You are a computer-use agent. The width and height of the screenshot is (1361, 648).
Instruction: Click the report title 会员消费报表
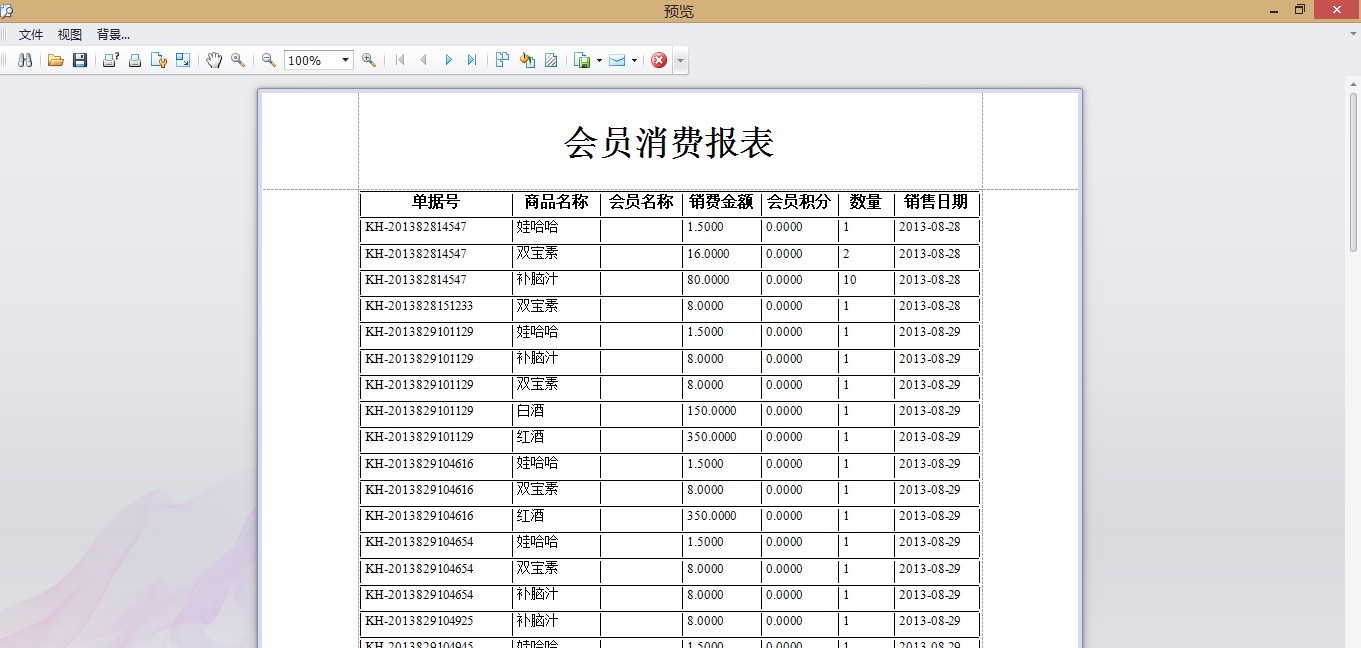click(x=669, y=142)
